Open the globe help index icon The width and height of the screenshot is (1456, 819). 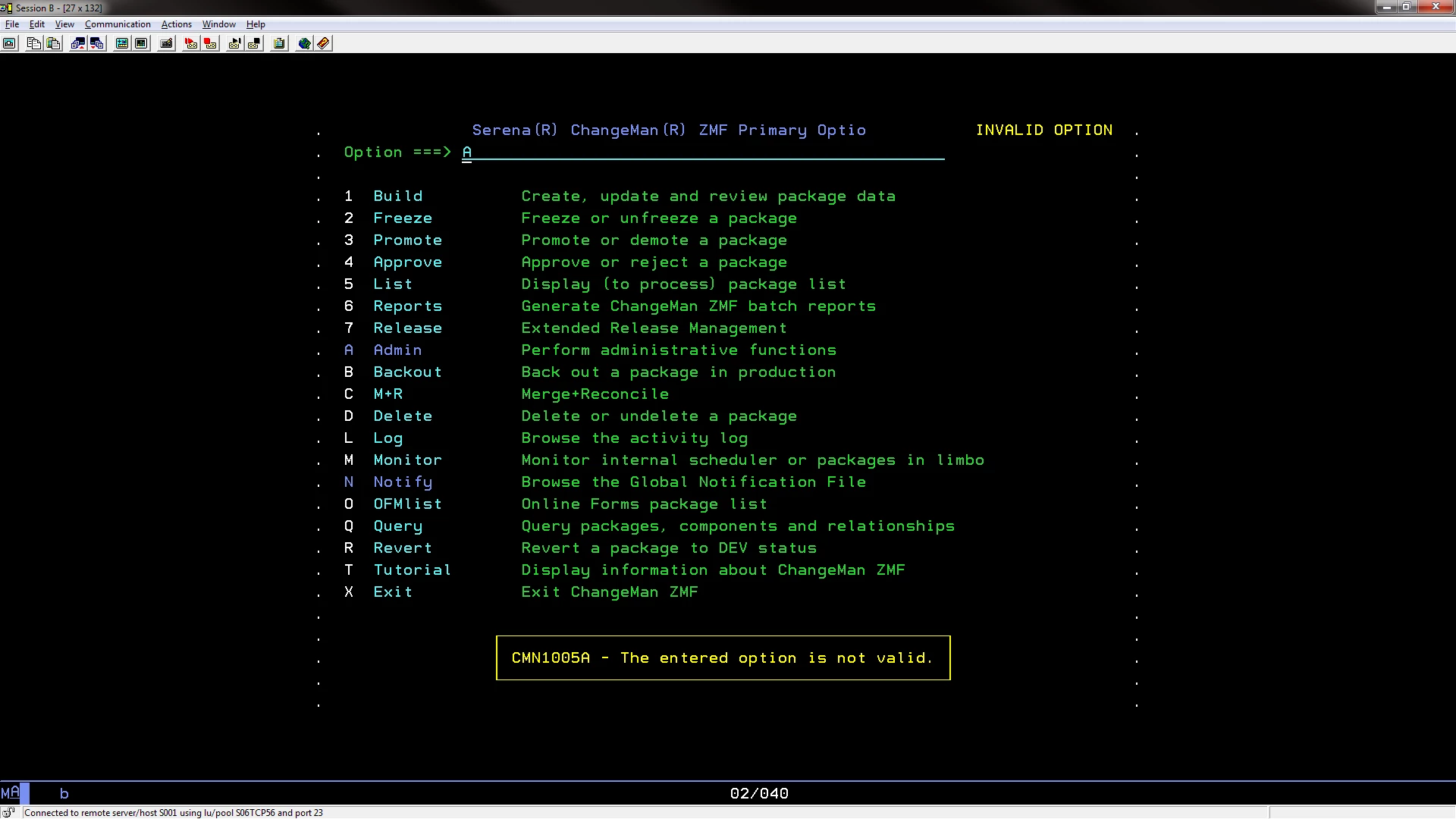coord(304,43)
